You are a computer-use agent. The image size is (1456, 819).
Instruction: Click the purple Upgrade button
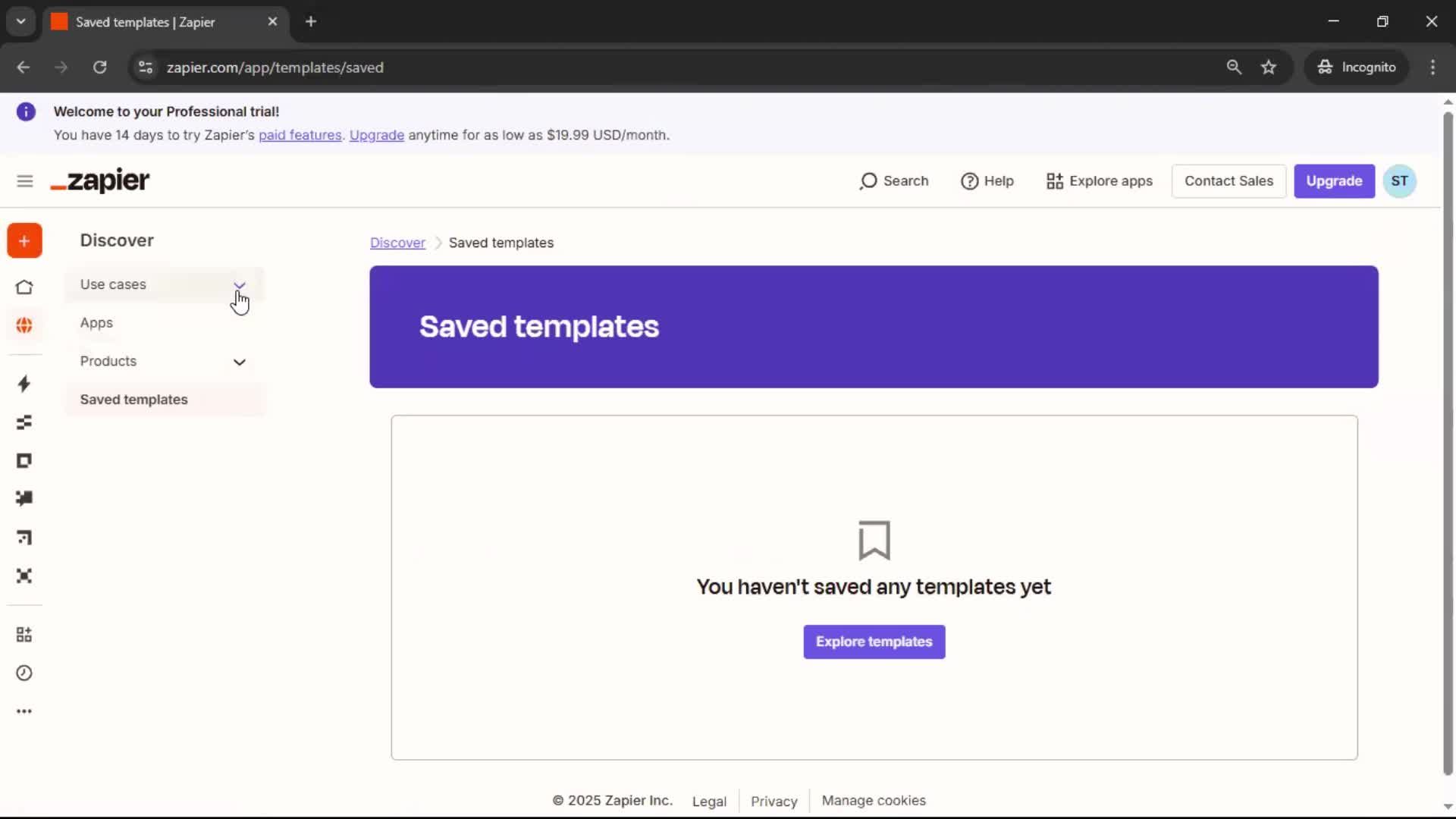coord(1334,181)
